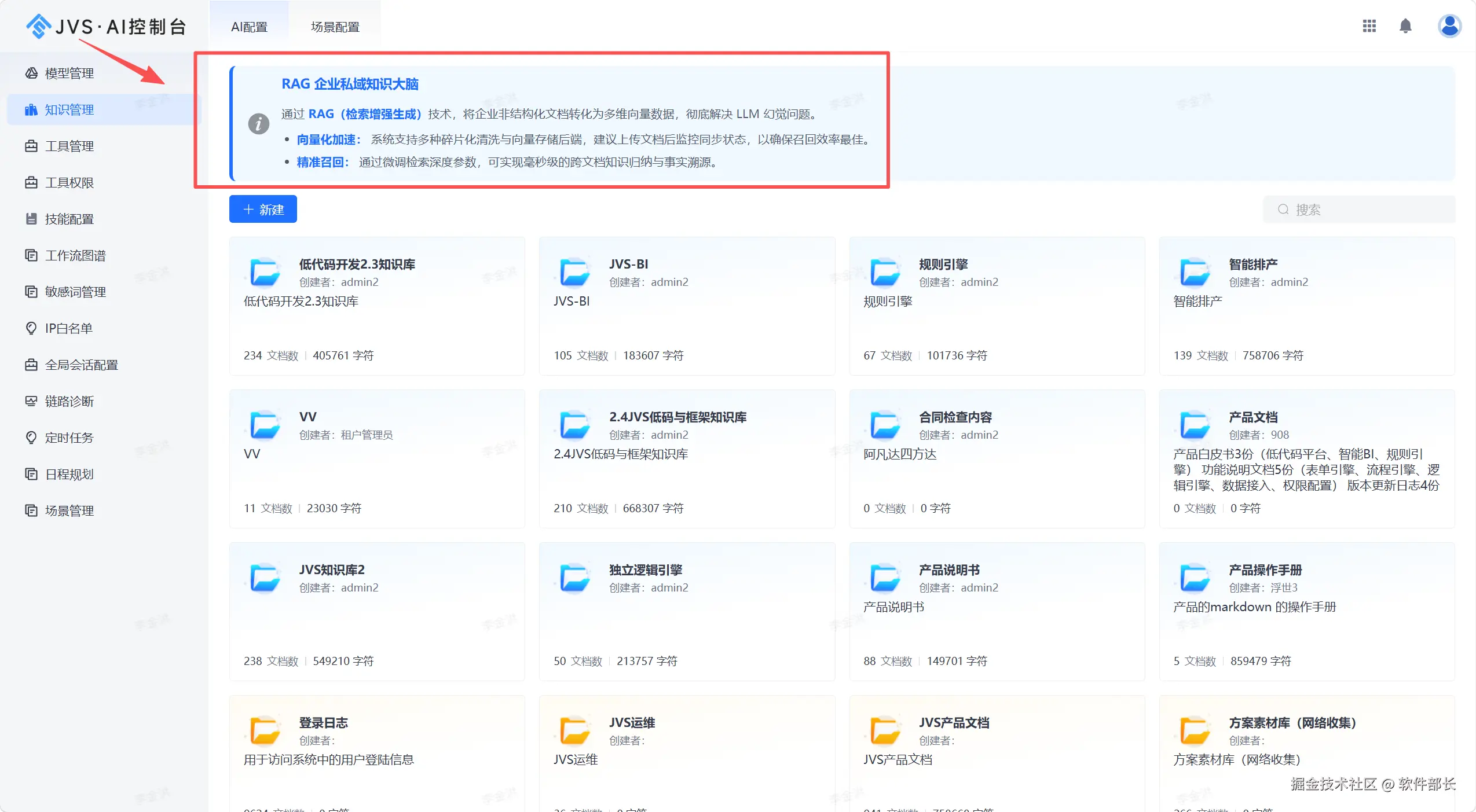Open the 独立逻辑引擎 card title

(x=646, y=570)
